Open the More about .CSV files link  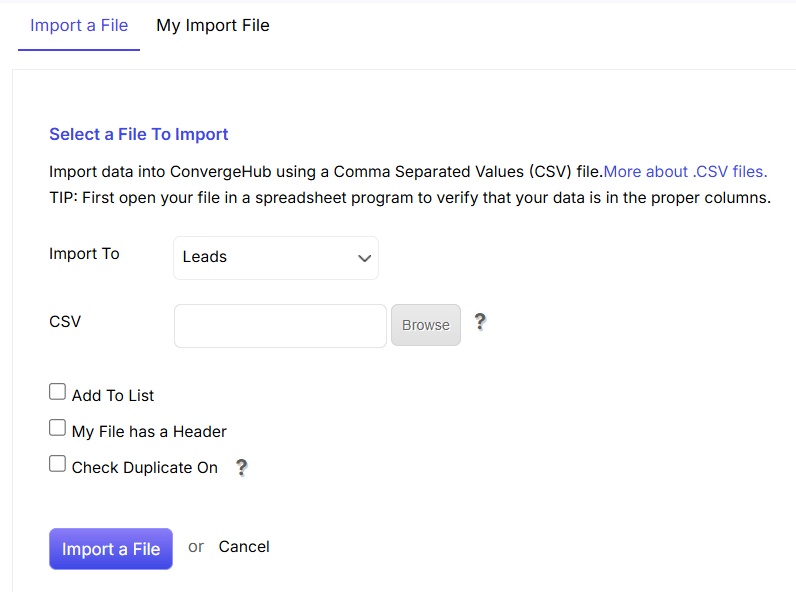coord(685,172)
